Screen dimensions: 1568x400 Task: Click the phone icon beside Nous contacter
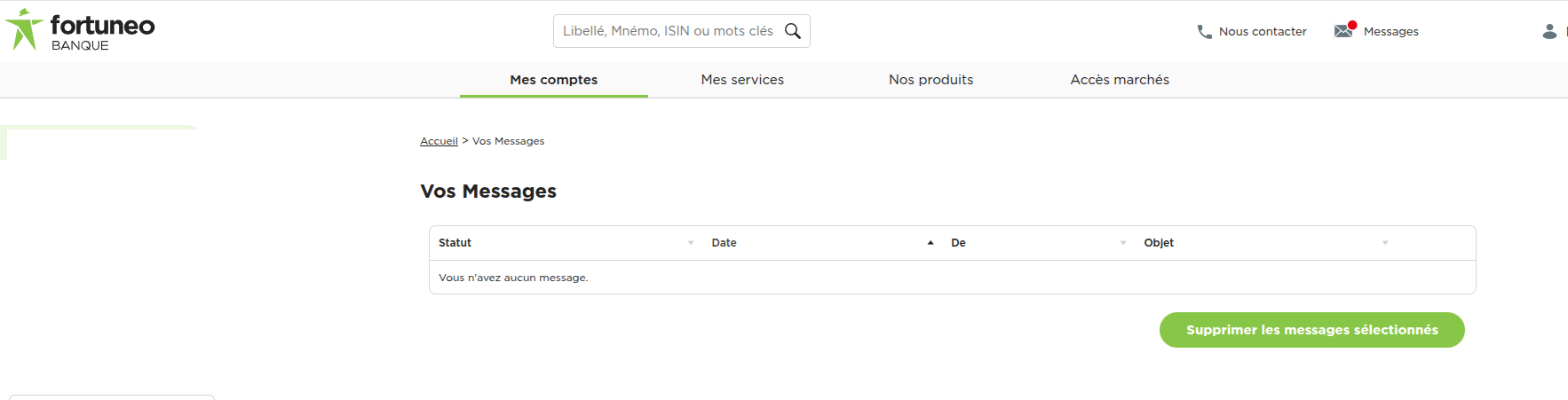[1204, 32]
